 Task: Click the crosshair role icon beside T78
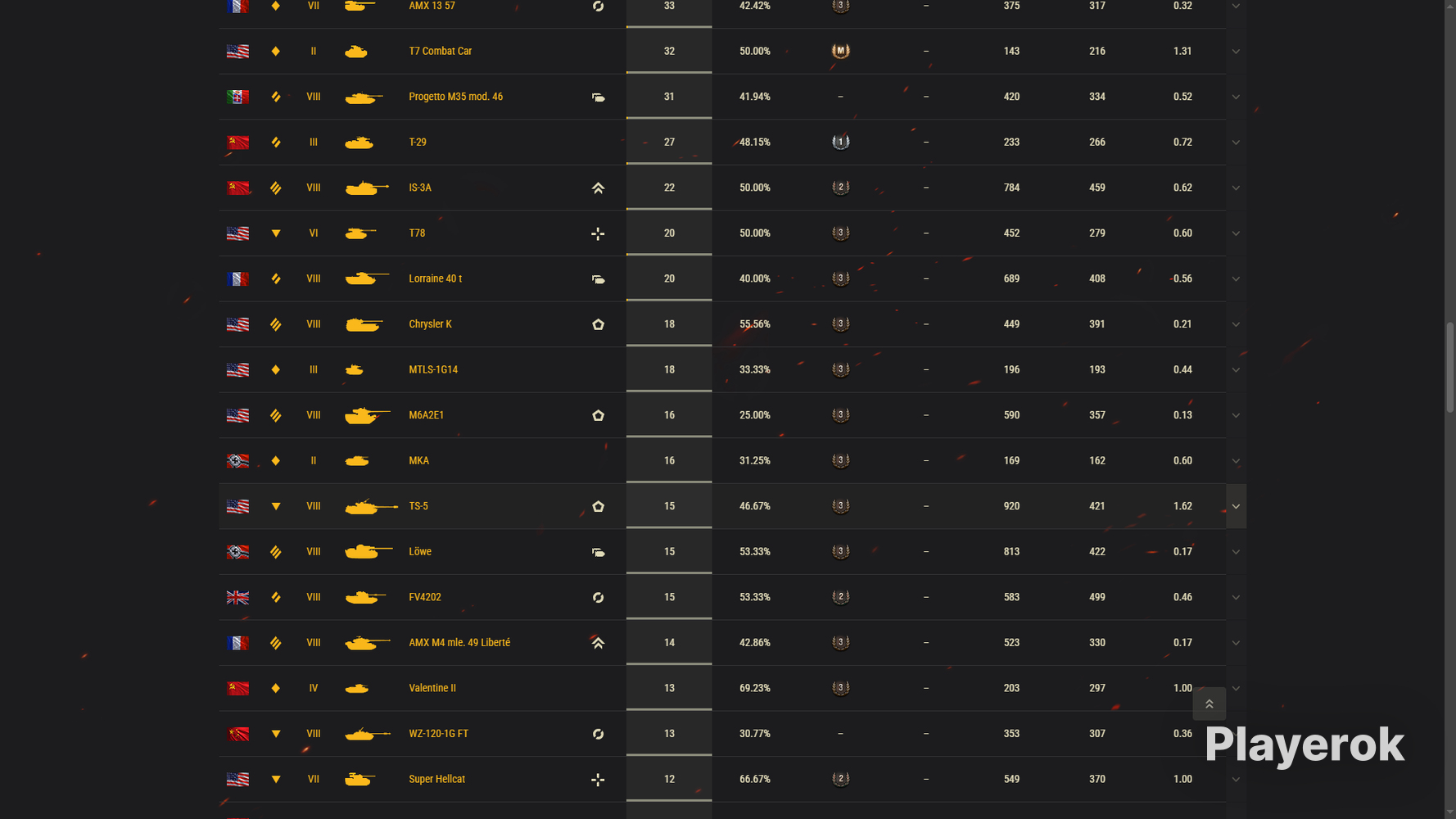pos(598,233)
